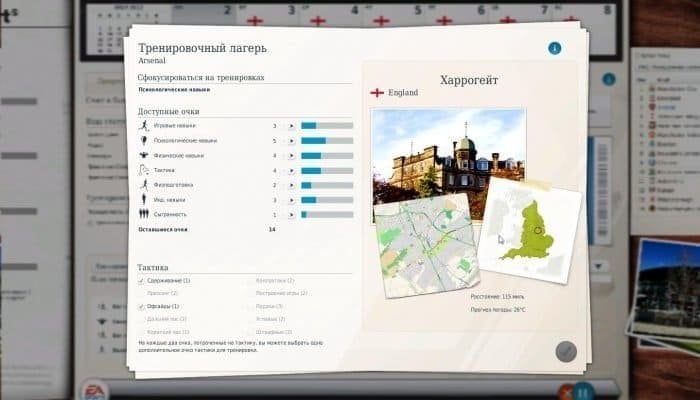Click the blue info icon in dialog
This screenshot has height=400, width=700.
[554, 48]
